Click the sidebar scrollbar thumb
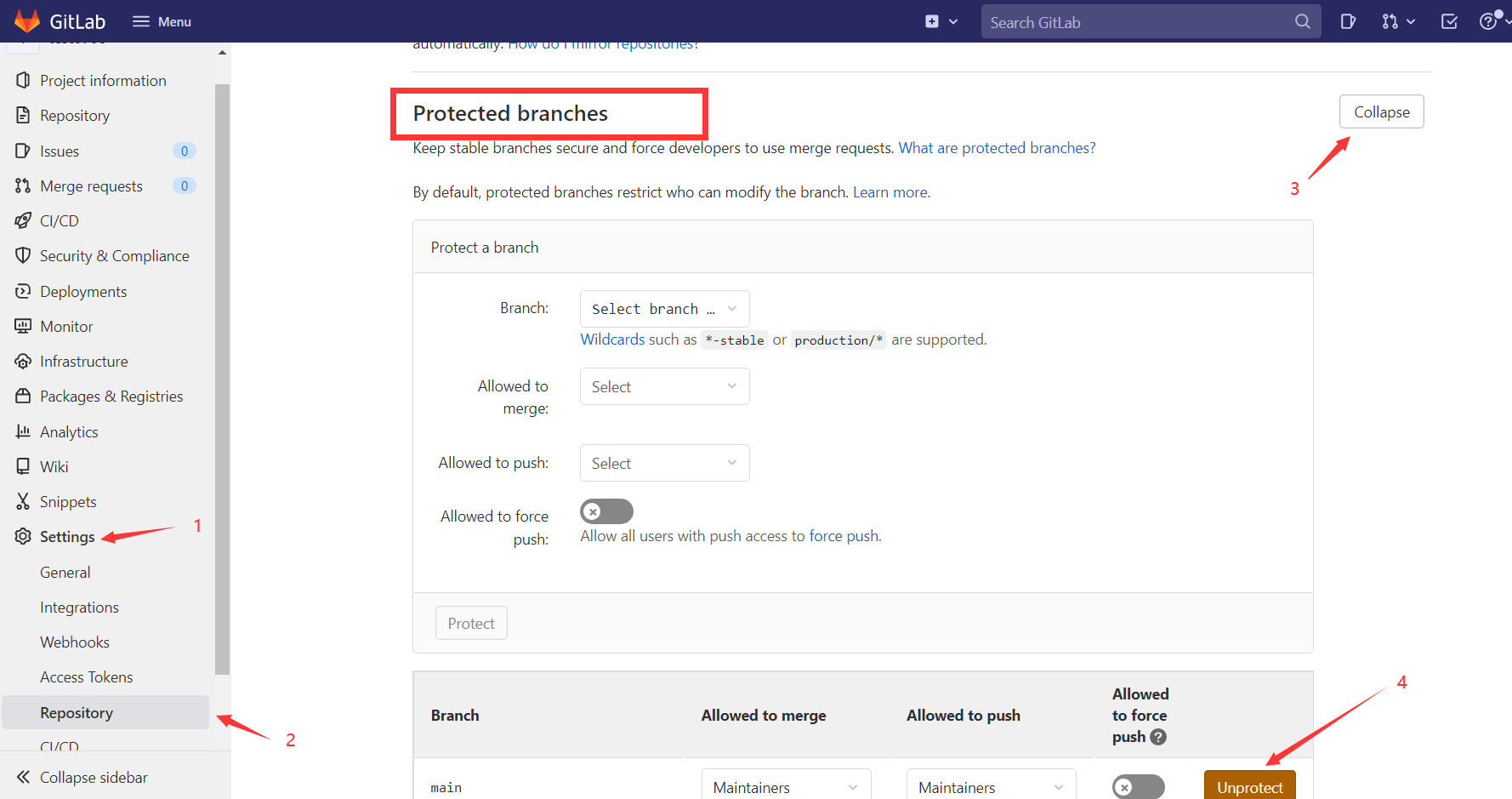Screen dimensions: 1512x799 (x=223, y=379)
